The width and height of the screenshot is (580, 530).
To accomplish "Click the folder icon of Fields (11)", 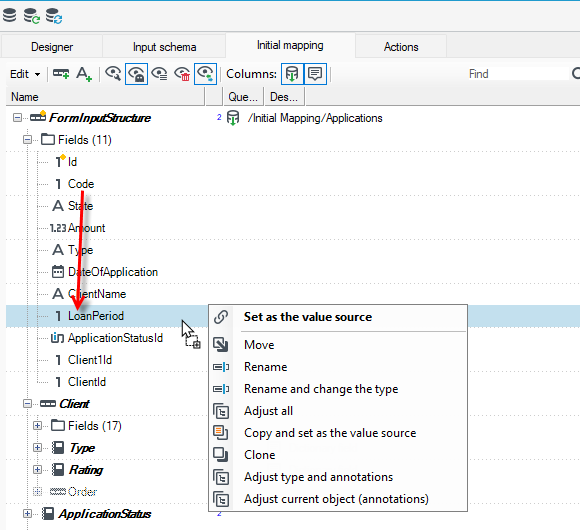I will [x=48, y=139].
